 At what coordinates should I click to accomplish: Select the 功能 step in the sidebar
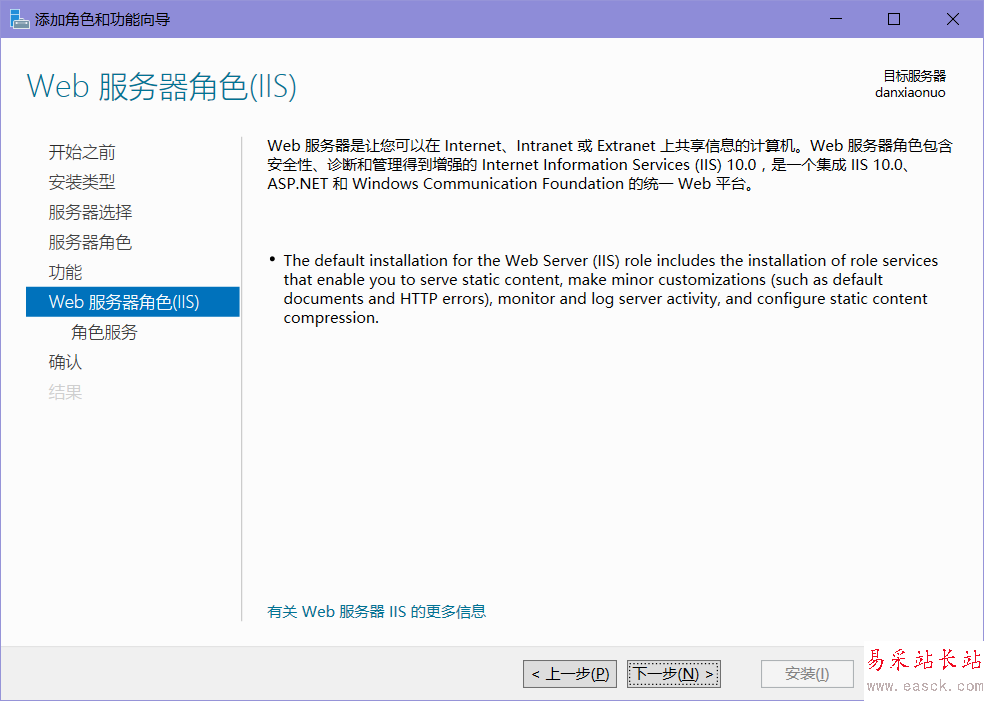coord(65,272)
